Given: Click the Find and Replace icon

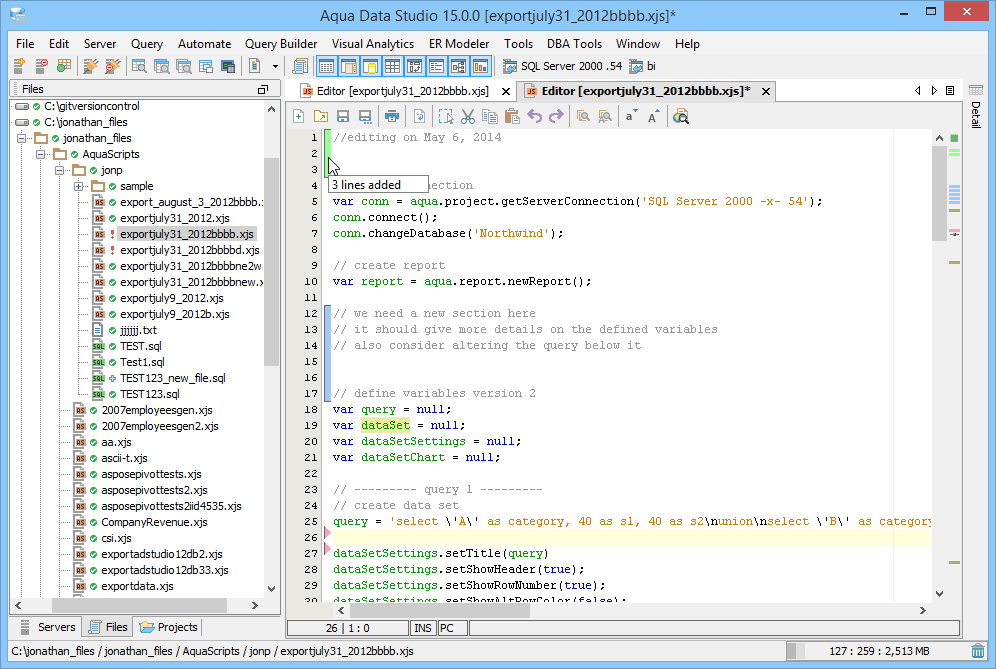Looking at the screenshot, I should coord(605,116).
